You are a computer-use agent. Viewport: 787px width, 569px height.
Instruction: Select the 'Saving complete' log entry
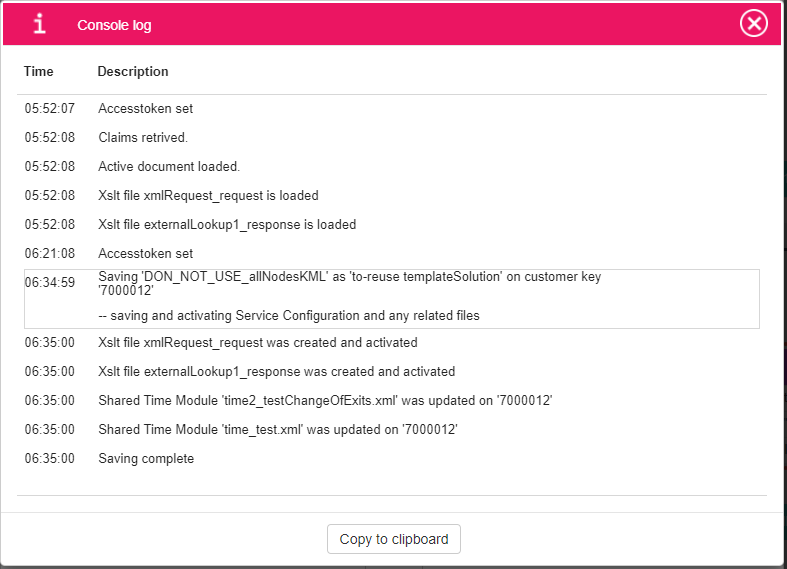pyautogui.click(x=146, y=458)
